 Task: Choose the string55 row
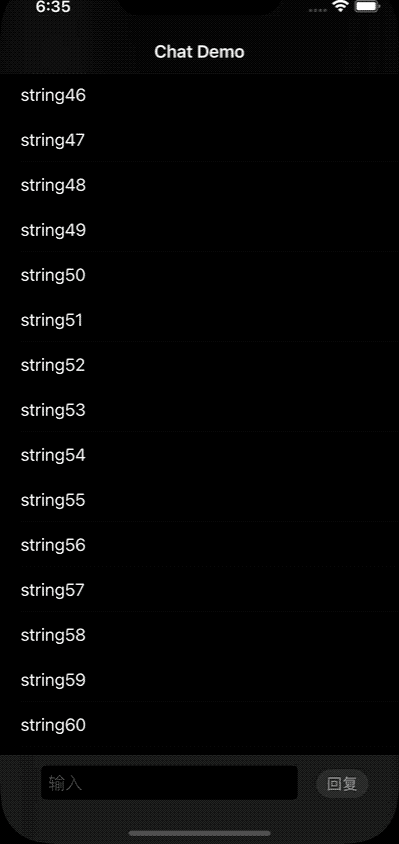199,500
